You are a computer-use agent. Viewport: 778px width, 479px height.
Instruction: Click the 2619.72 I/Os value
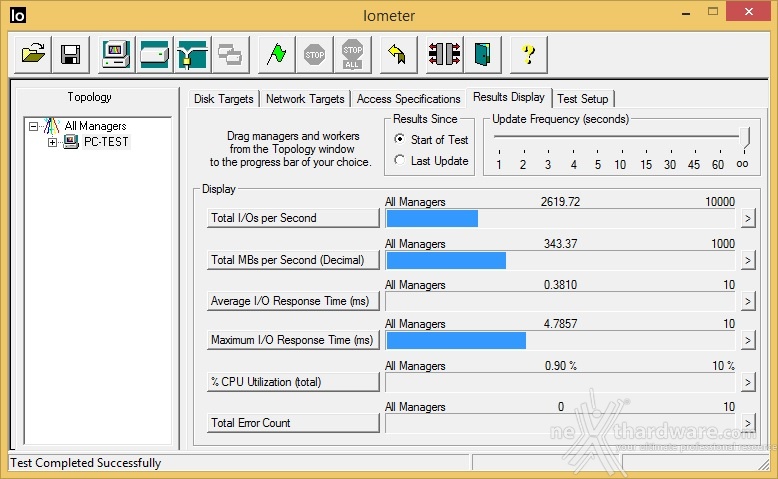560,202
